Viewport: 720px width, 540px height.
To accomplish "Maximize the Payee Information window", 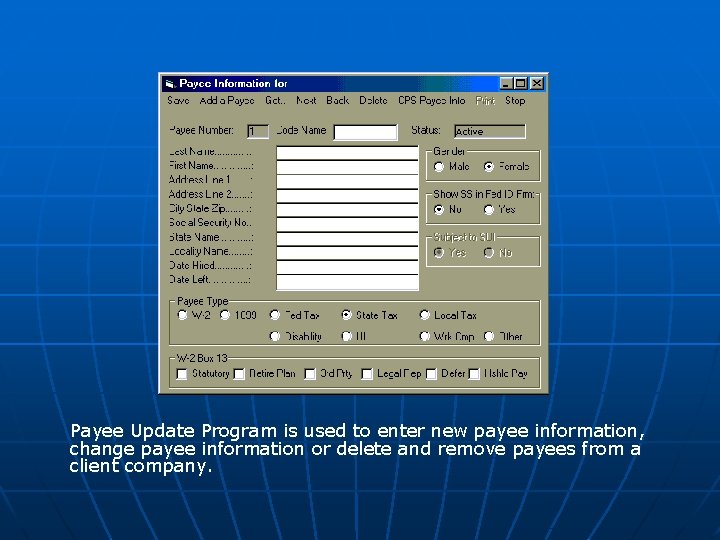I will coord(521,84).
